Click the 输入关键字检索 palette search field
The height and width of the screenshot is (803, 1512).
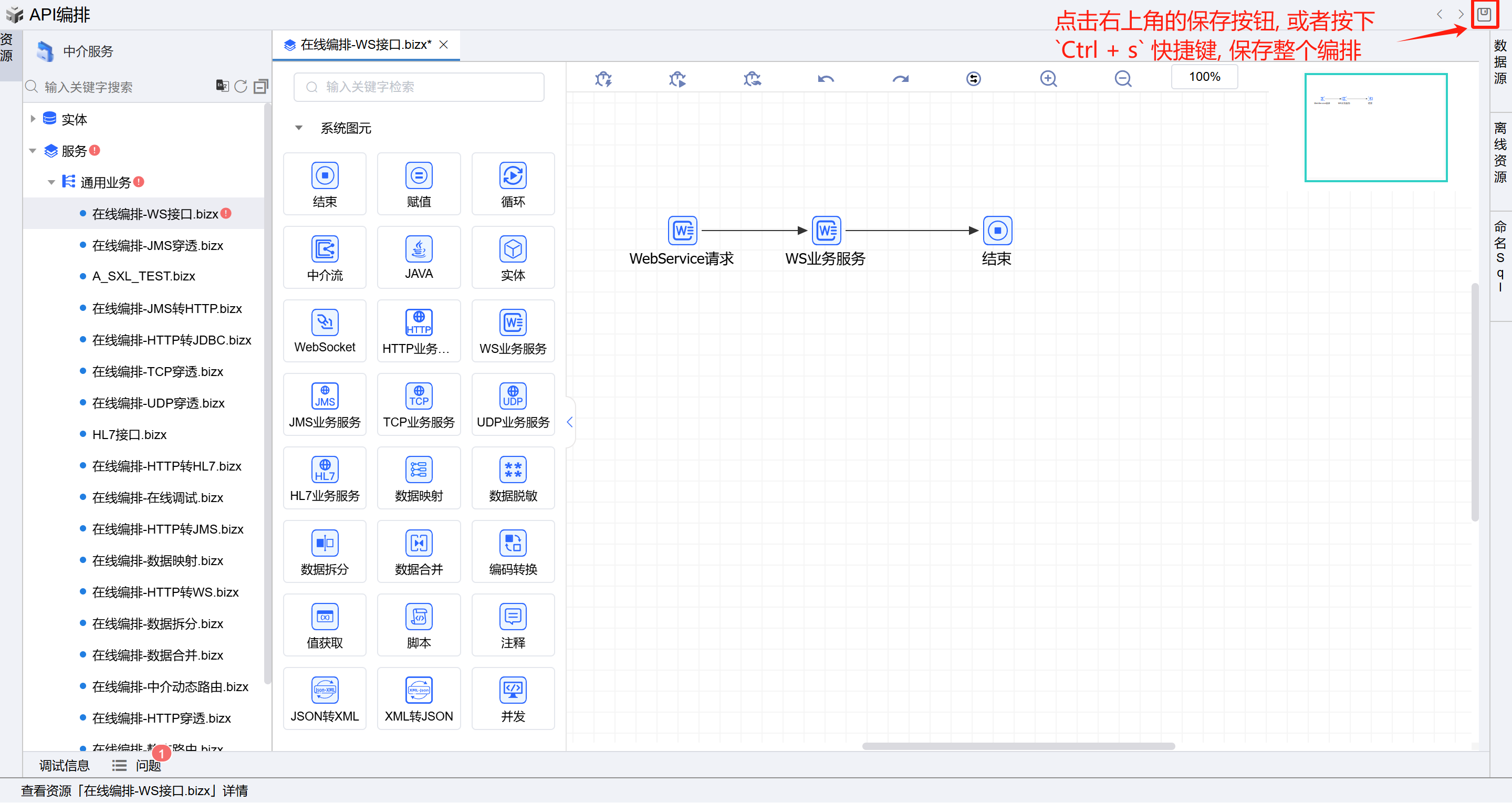[x=419, y=87]
